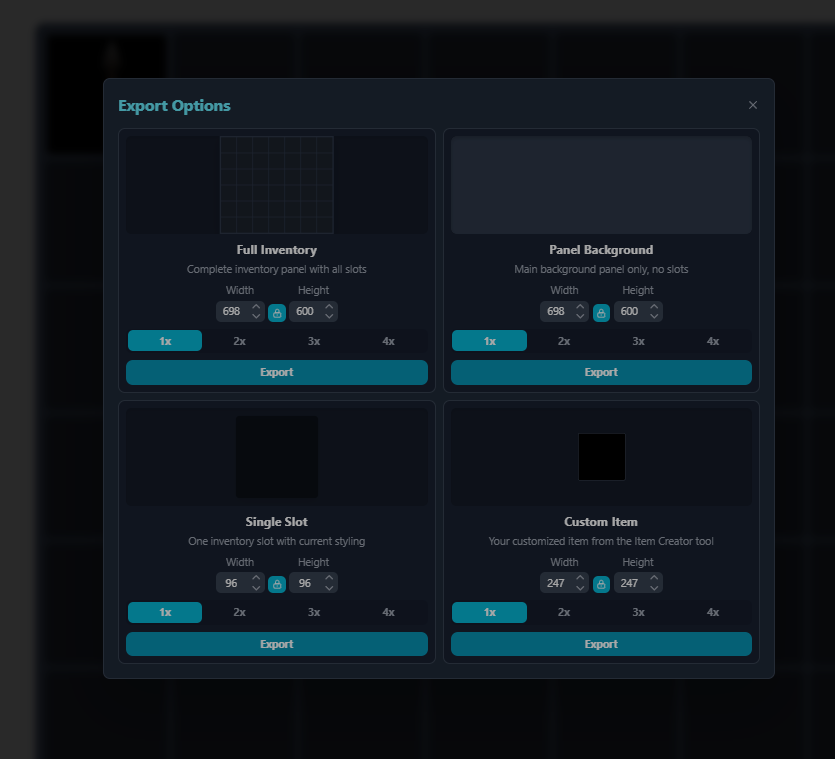Decrease Custom Item height with down arrow

tap(654, 587)
